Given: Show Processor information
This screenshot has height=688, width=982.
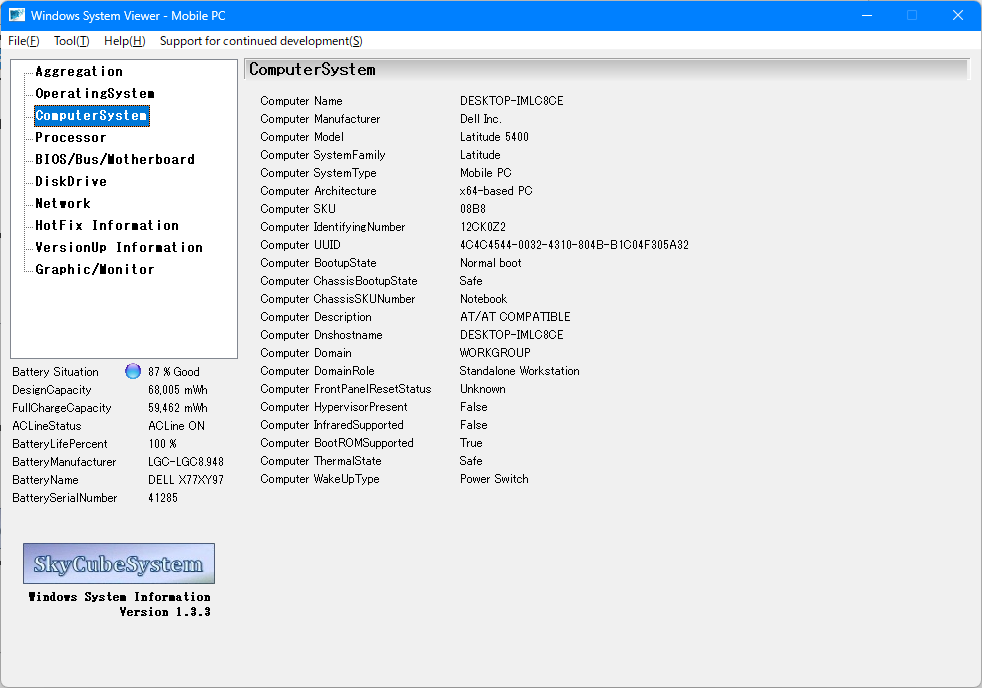Looking at the screenshot, I should tap(70, 138).
